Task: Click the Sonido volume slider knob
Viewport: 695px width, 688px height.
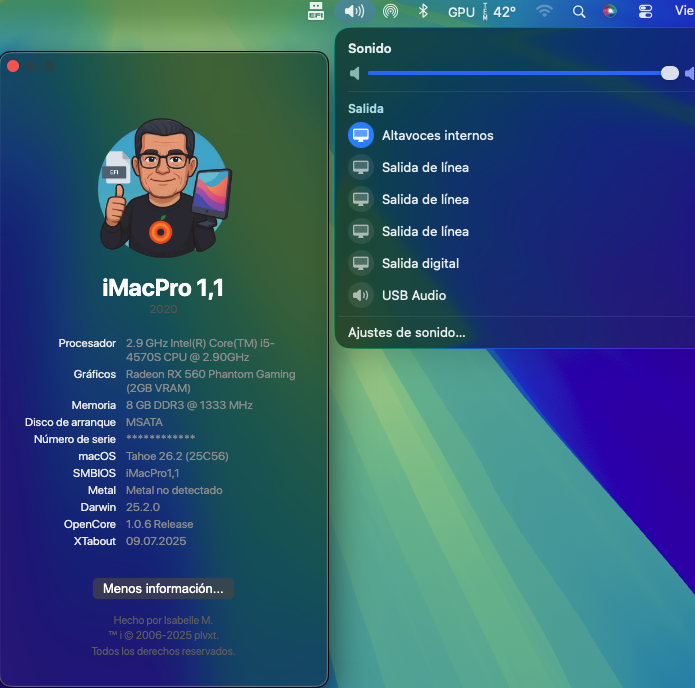Action: click(669, 73)
